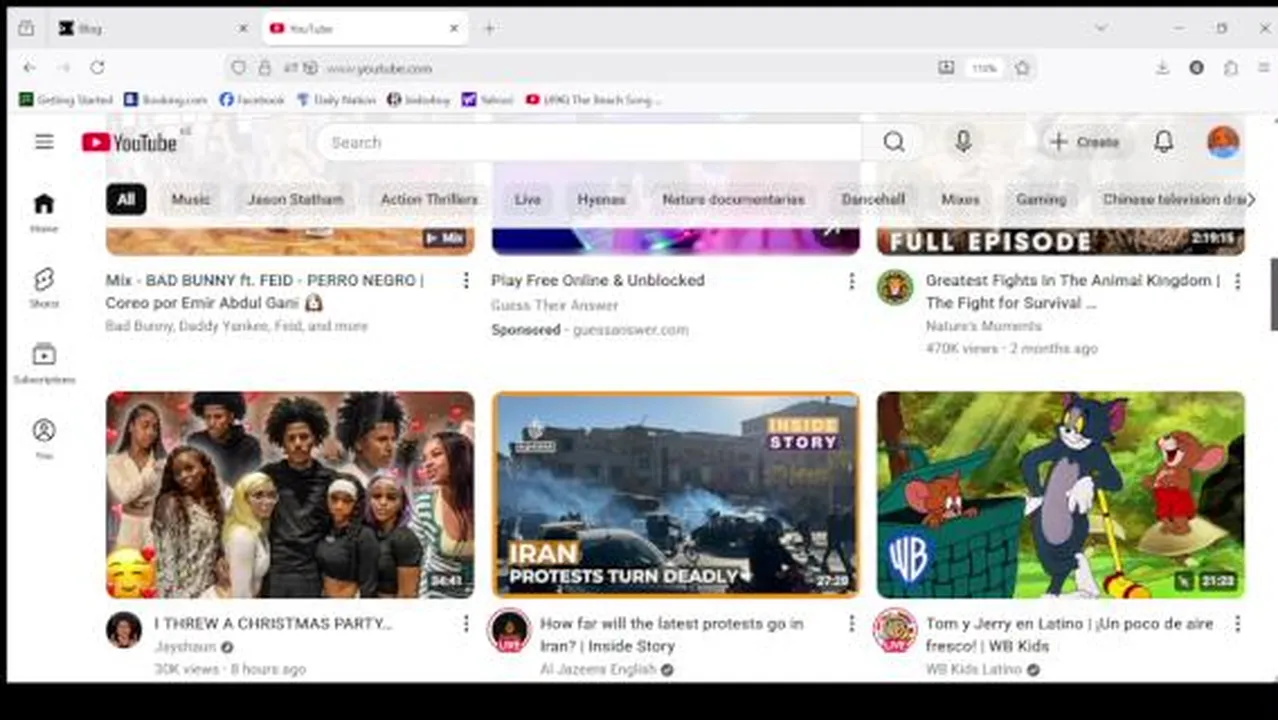Click the Play Free Online & Unblocked link
The image size is (1278, 720).
598,280
